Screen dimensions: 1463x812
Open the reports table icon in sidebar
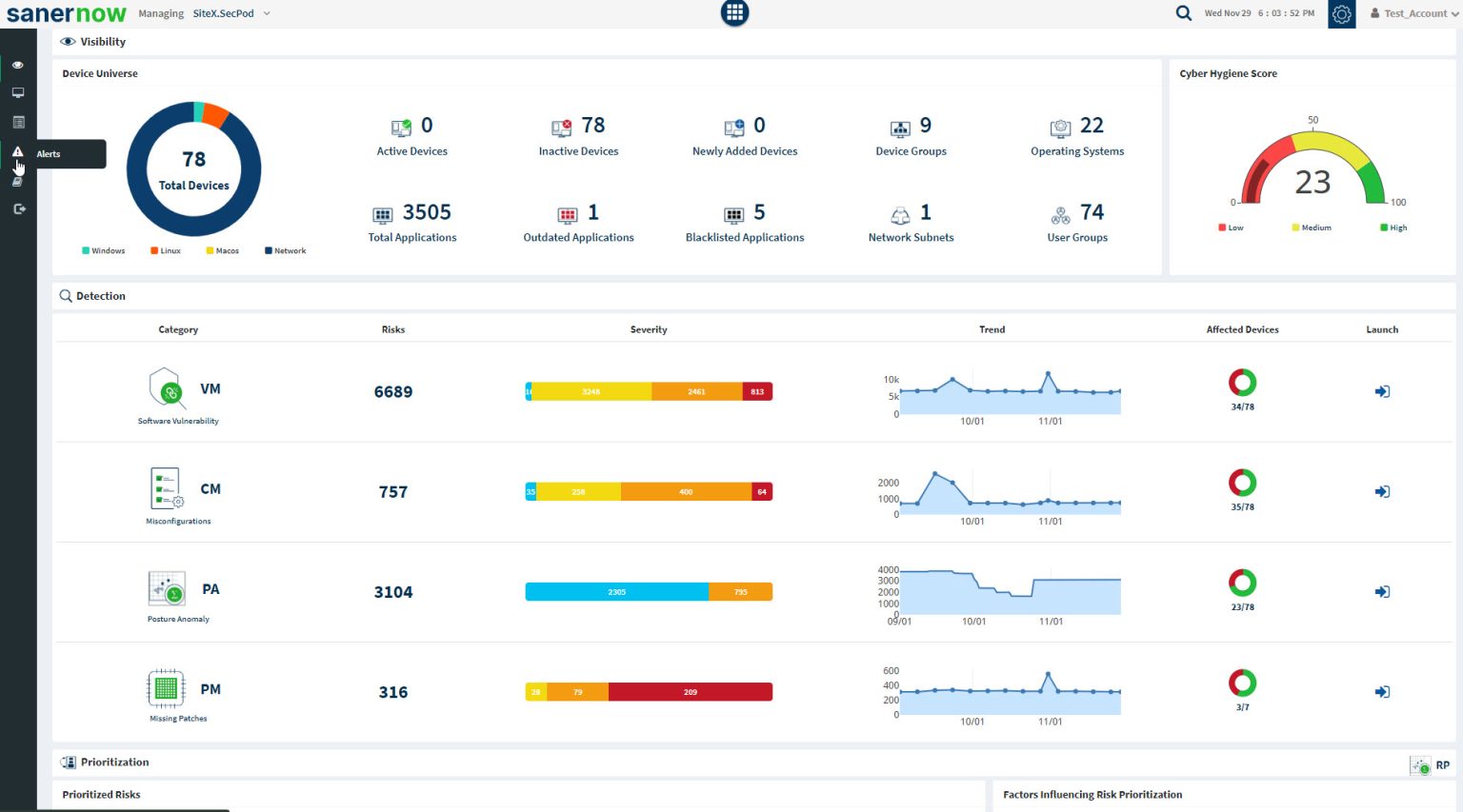[x=17, y=122]
